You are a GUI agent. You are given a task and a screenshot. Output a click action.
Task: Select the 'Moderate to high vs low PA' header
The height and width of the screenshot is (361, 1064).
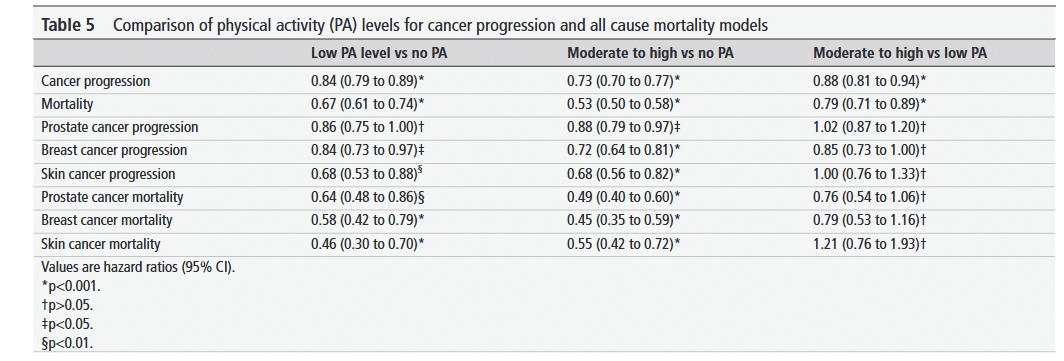(x=900, y=54)
